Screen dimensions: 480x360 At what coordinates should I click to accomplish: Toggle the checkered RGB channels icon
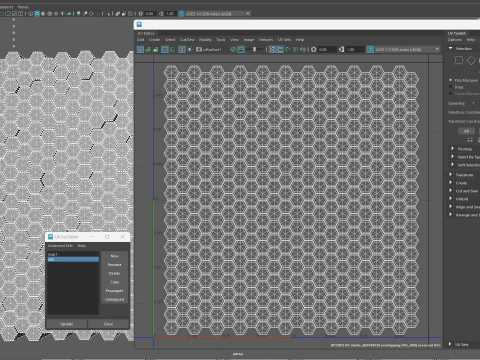coord(272,49)
